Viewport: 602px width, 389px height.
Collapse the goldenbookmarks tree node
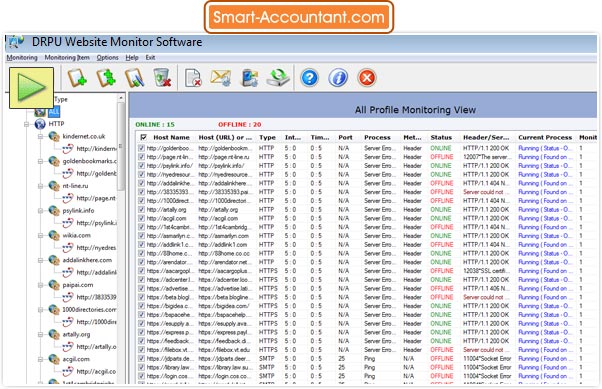(40, 161)
